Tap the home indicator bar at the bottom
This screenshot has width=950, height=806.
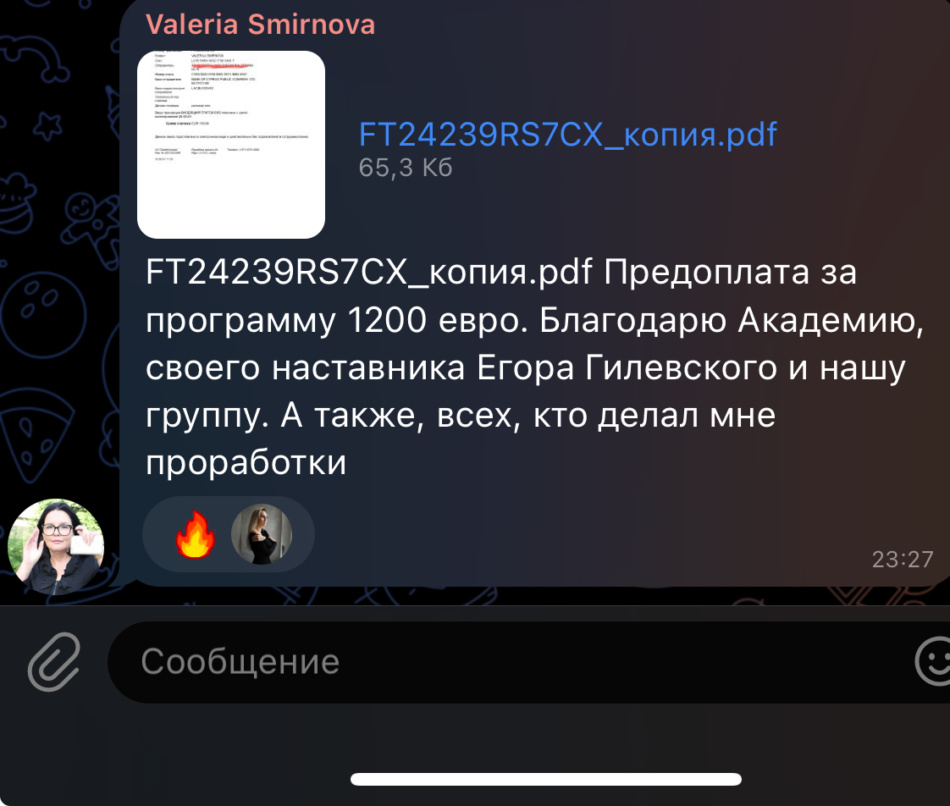546,779
